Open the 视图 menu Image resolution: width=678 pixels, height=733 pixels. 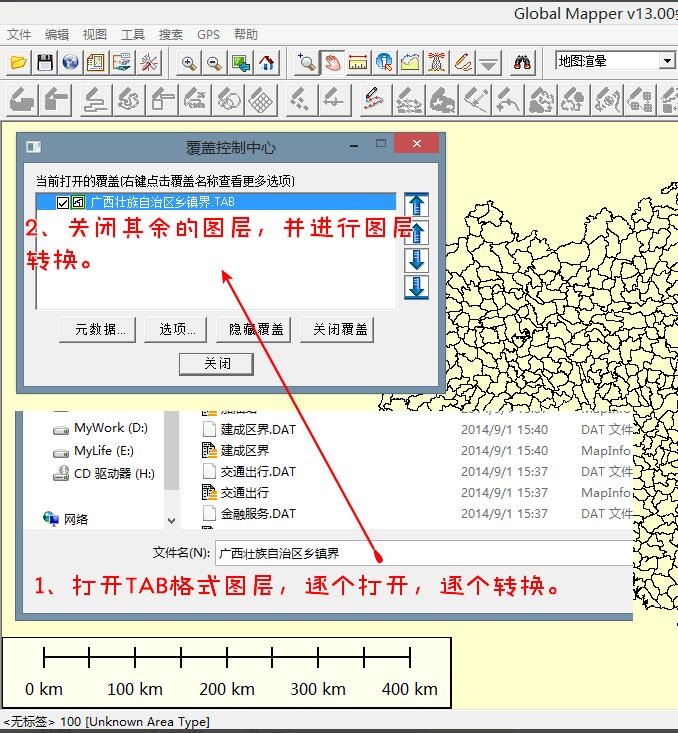tap(95, 35)
